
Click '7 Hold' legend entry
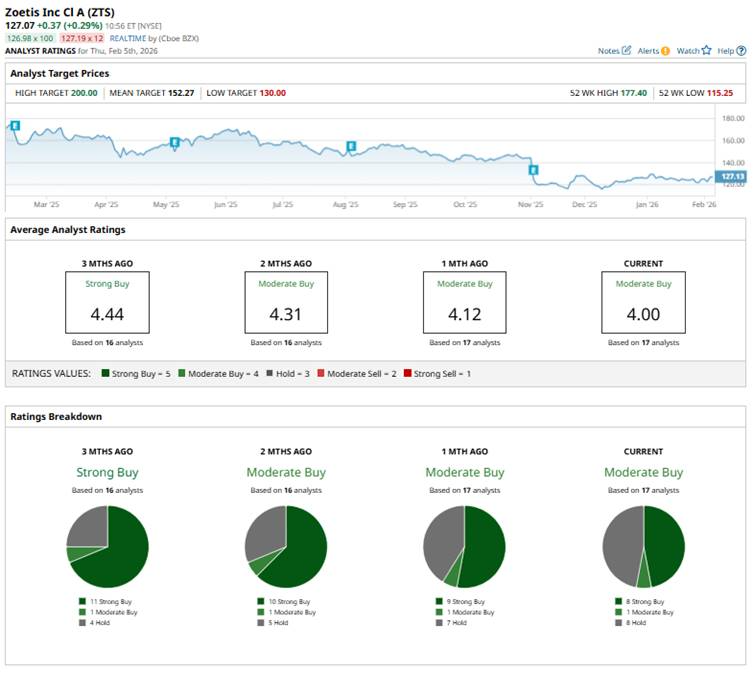point(451,623)
